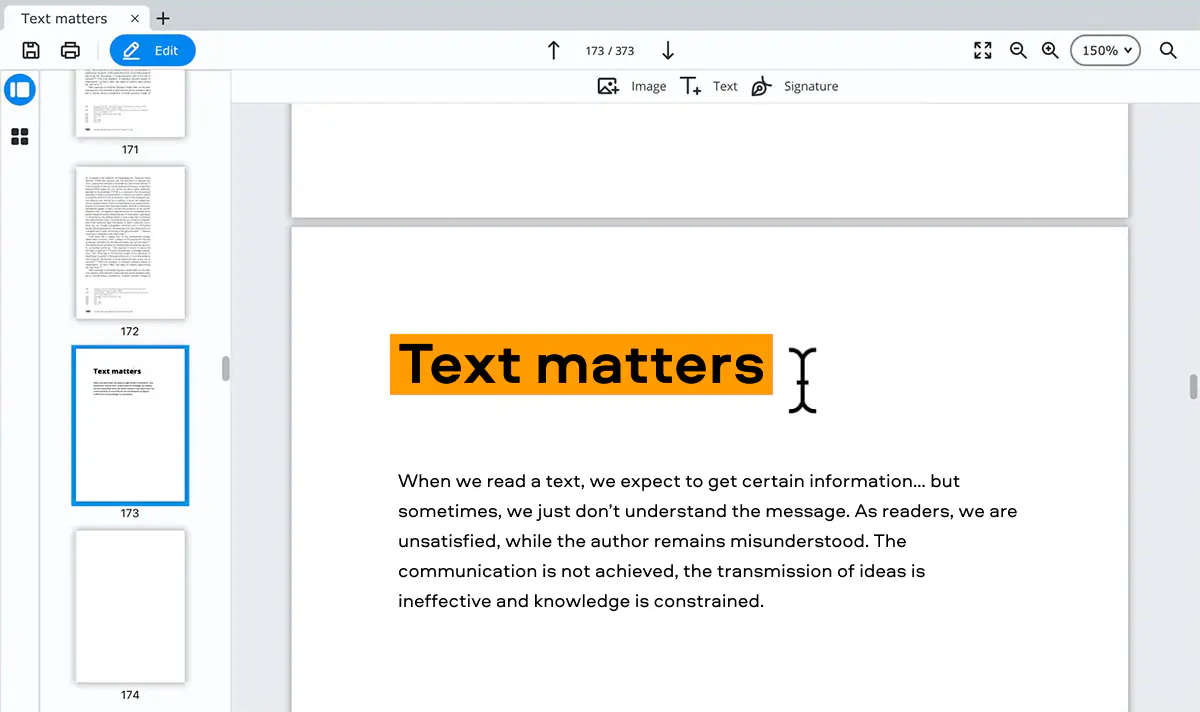1200x712 pixels.
Task: Go to next page with down arrow
Action: click(x=668, y=51)
